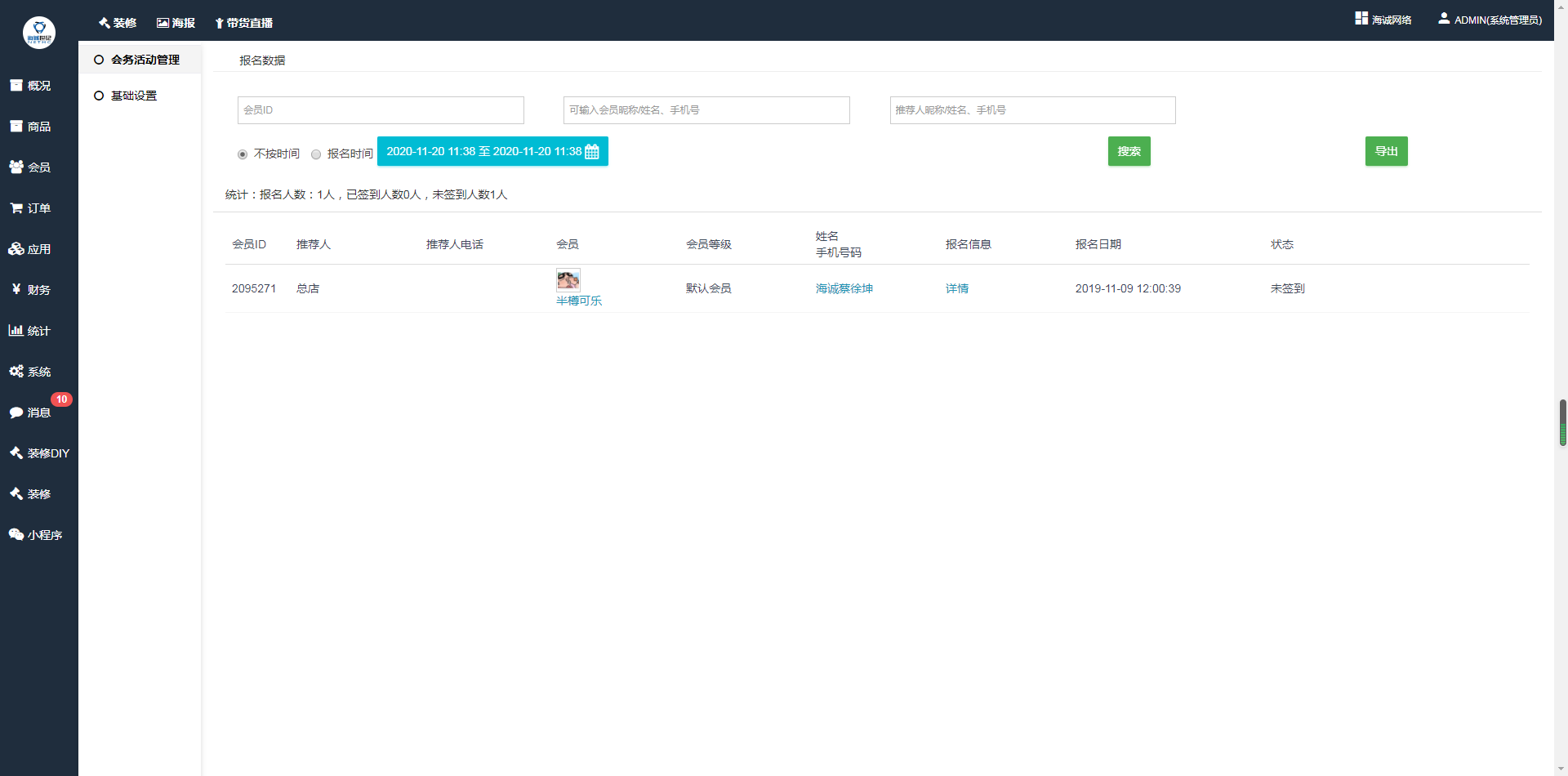Screen dimensions: 1568x776
Task: Open the 财务 yen icon in the sidebar
Action: 16,289
